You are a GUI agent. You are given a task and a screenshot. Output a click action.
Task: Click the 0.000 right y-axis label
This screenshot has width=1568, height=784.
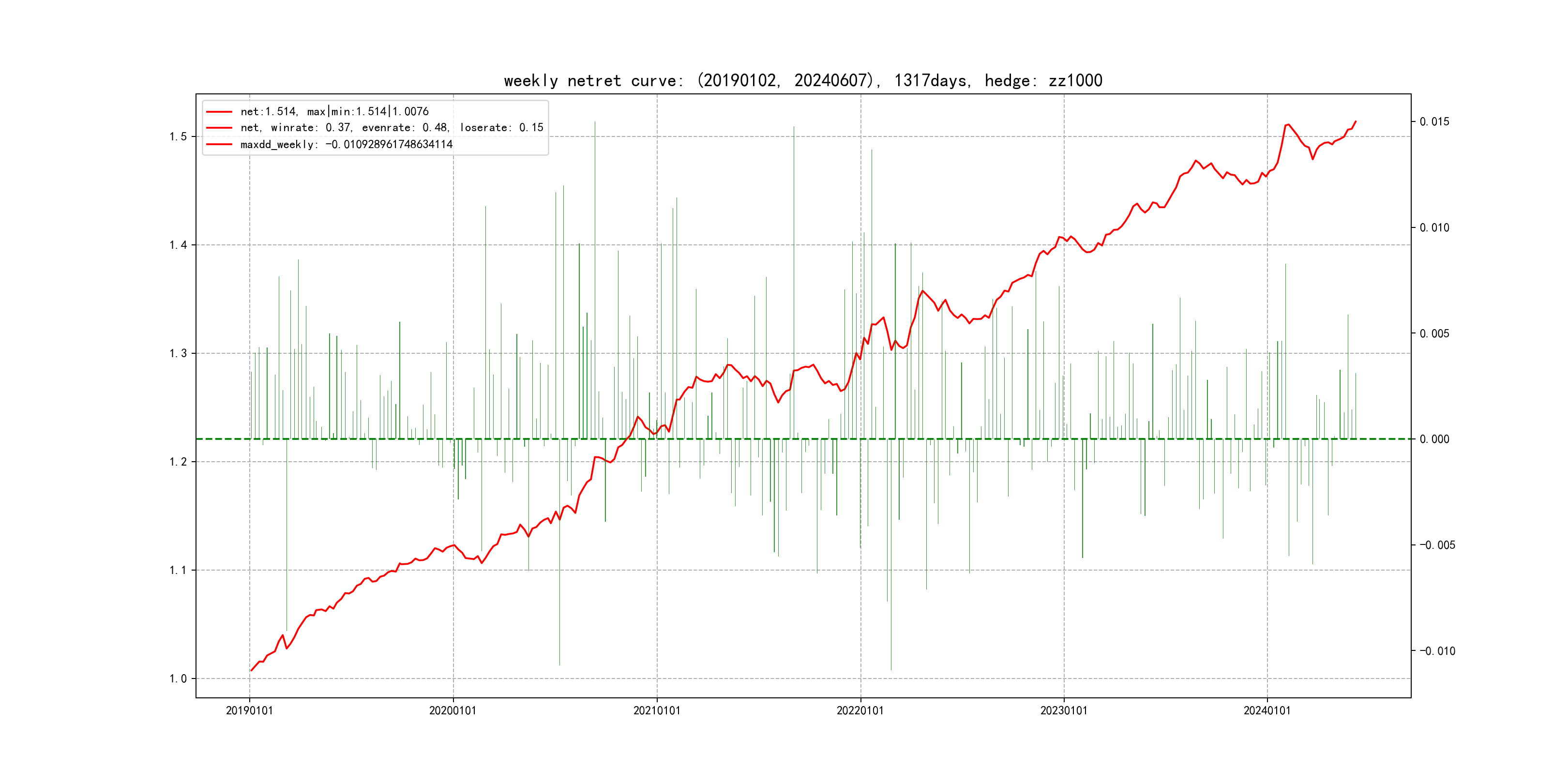(x=1434, y=439)
